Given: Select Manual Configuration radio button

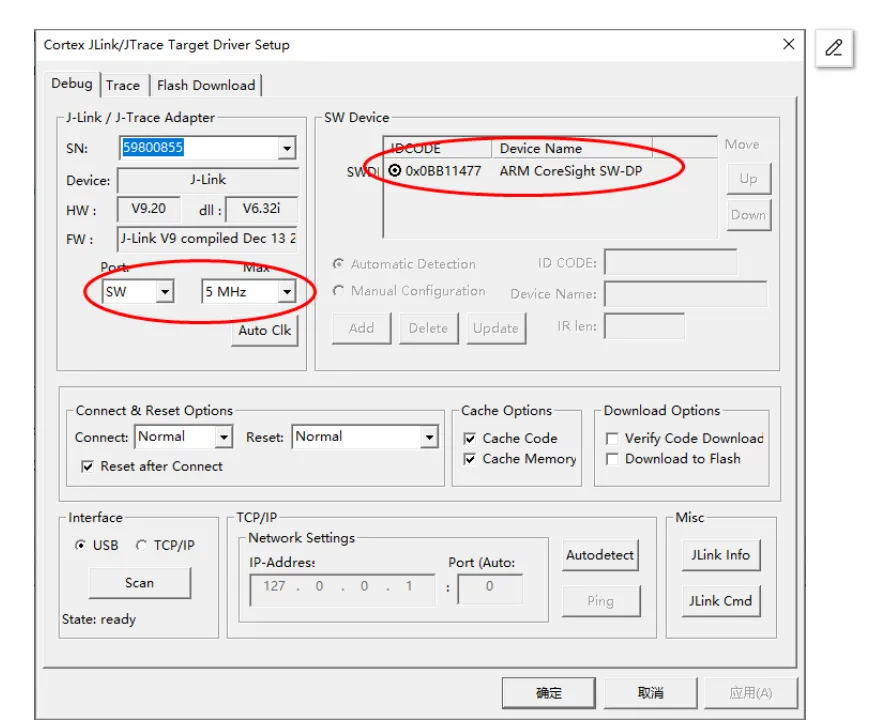Looking at the screenshot, I should click(x=338, y=291).
